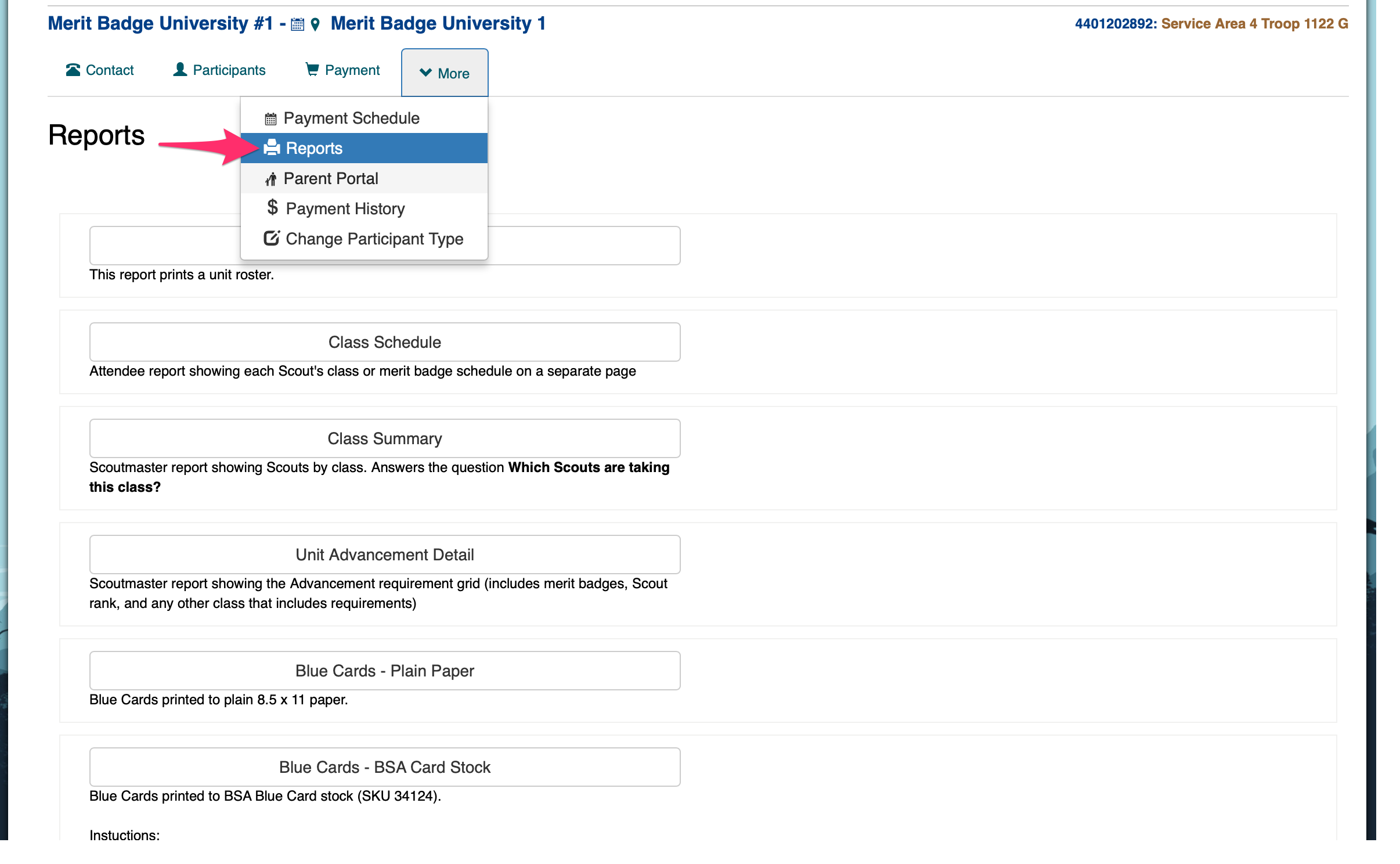This screenshot has height=864, width=1400.
Task: Click the person icon on Participants tab
Action: pyautogui.click(x=181, y=69)
